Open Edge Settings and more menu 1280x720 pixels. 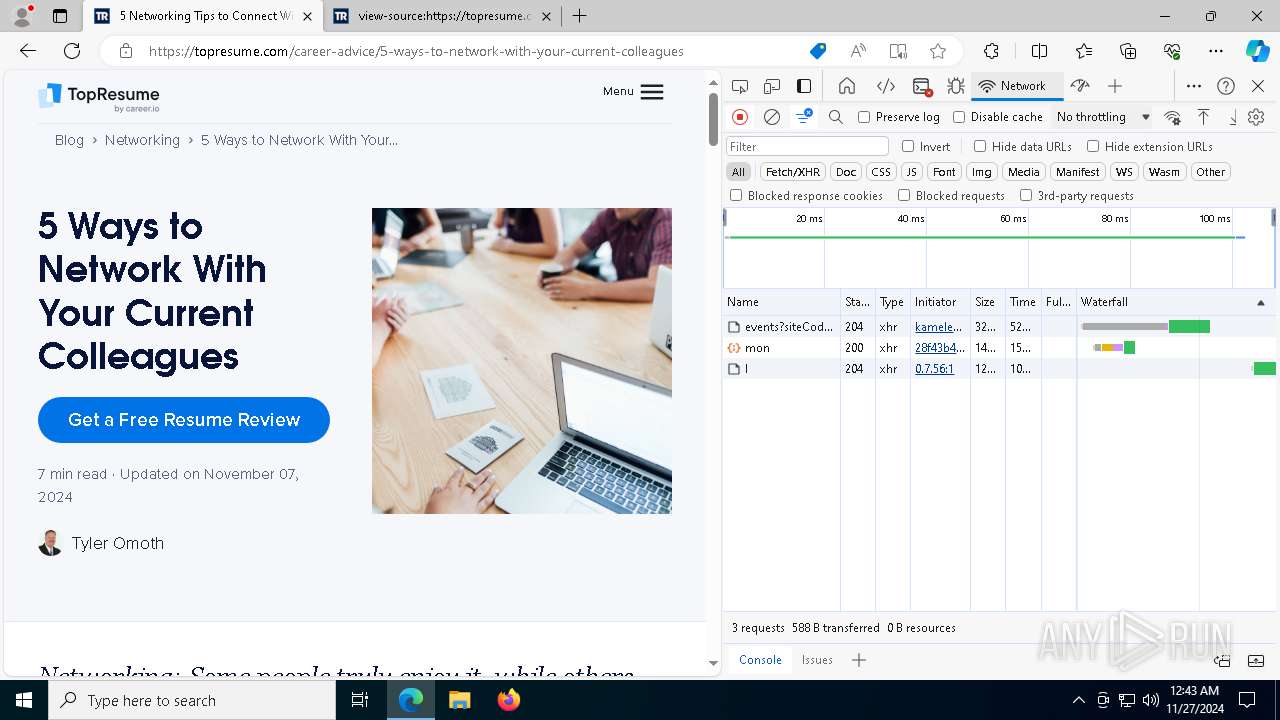click(x=1216, y=51)
